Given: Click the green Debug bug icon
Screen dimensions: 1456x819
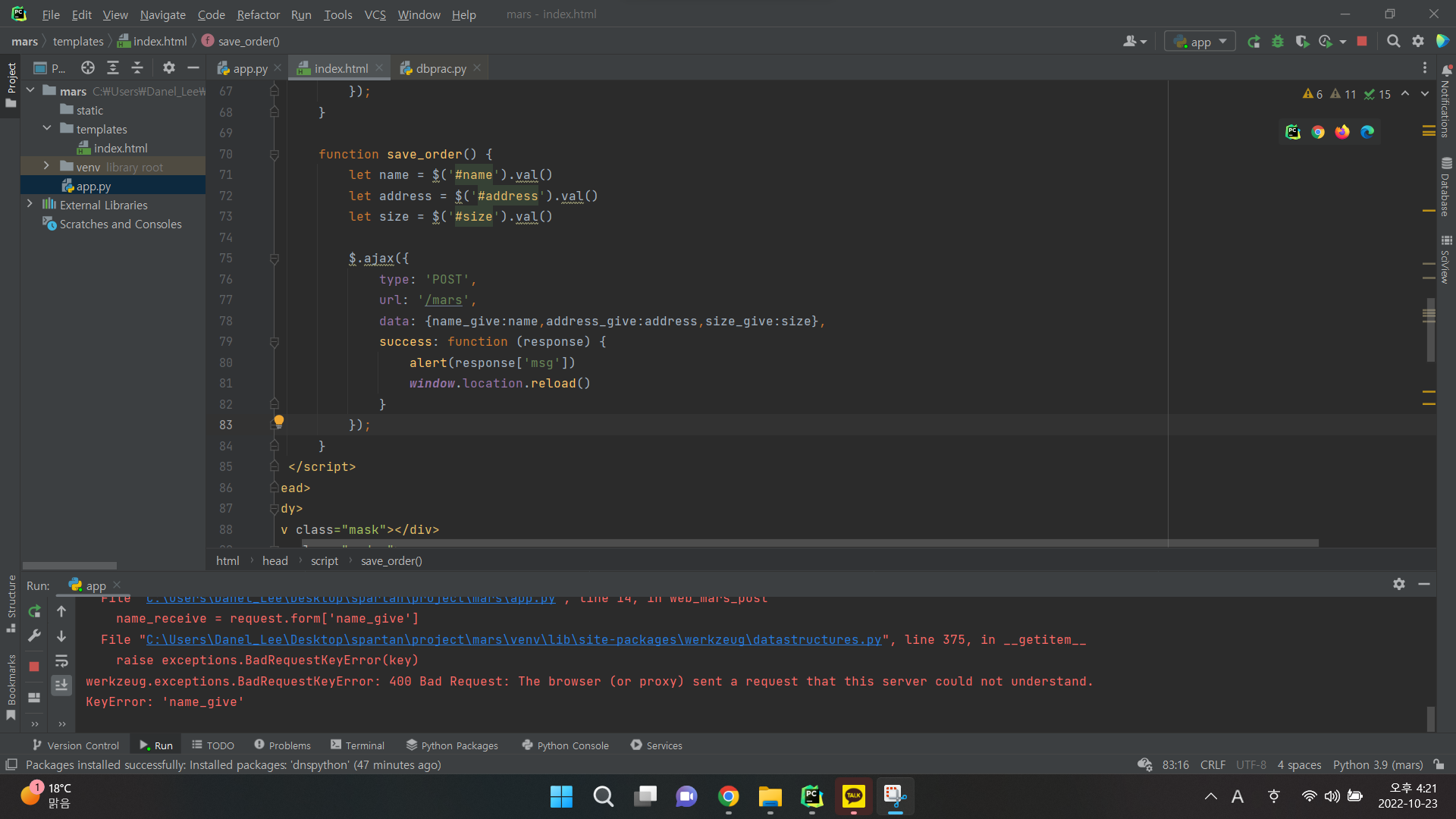Looking at the screenshot, I should 1278,42.
